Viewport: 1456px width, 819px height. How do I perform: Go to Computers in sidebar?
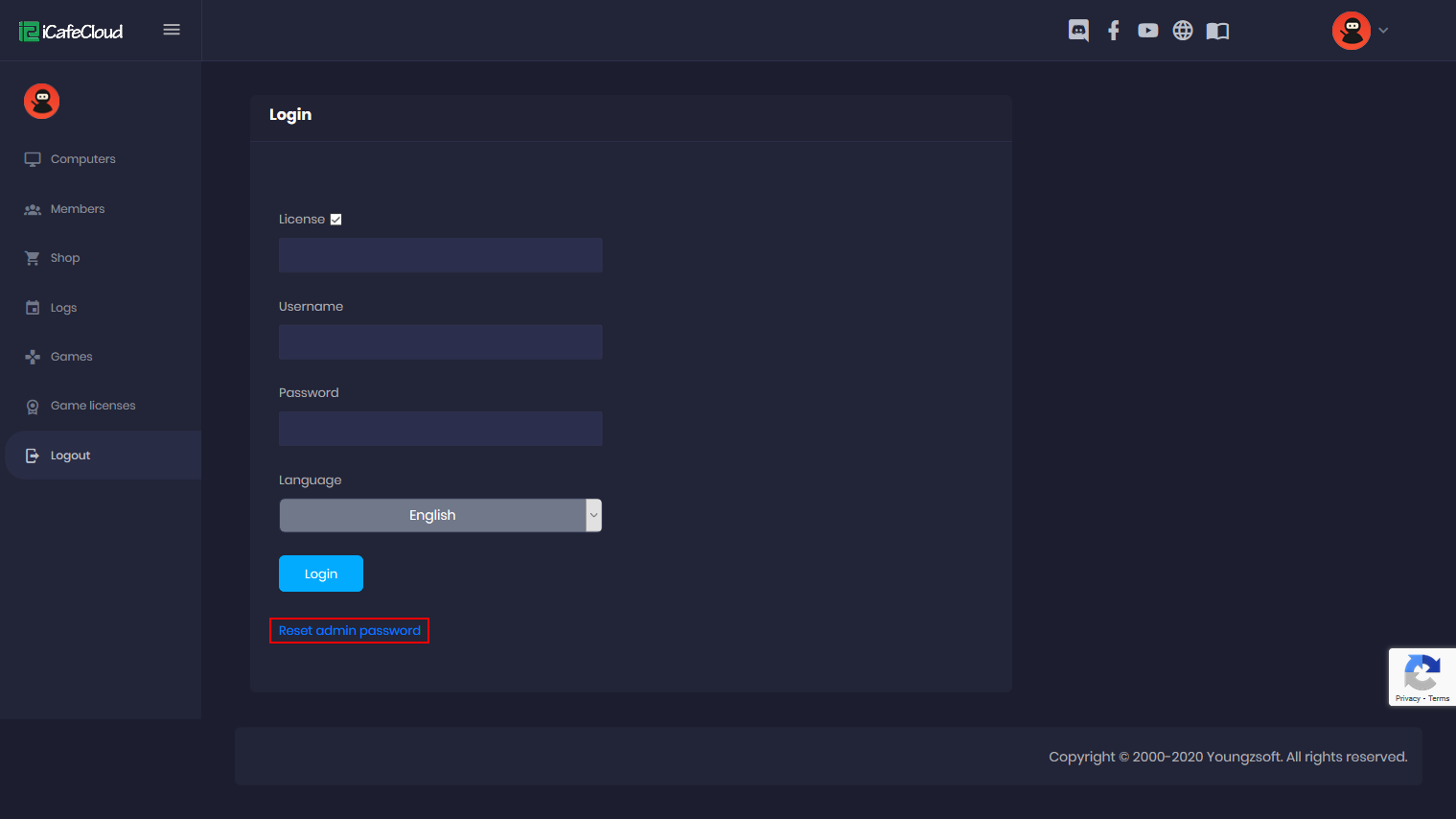tap(82, 159)
